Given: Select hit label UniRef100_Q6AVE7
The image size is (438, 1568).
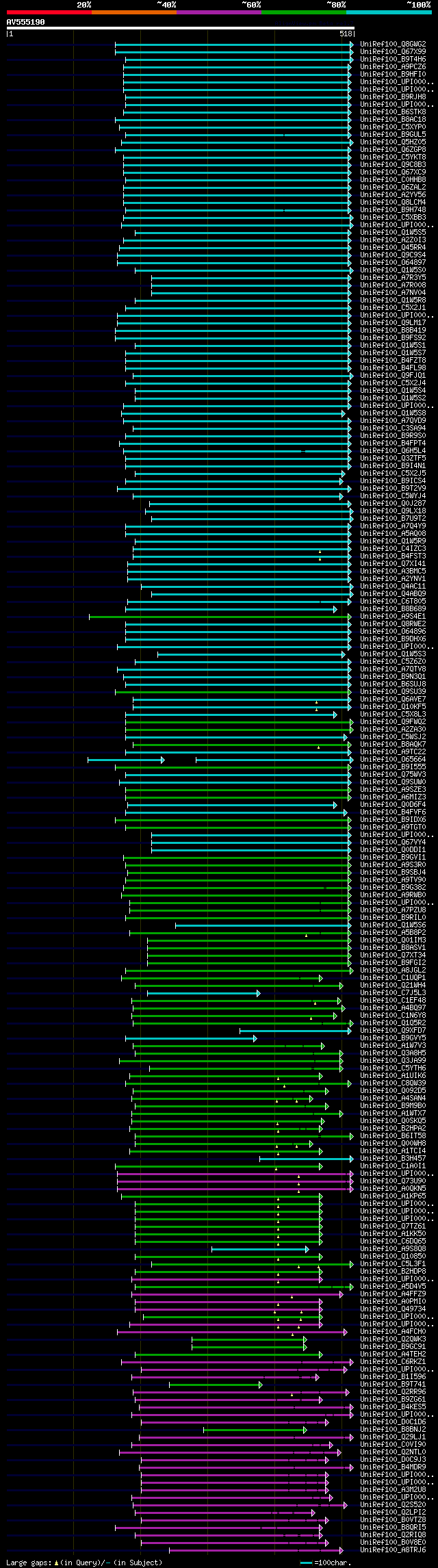Looking at the screenshot, I should point(393,699).
